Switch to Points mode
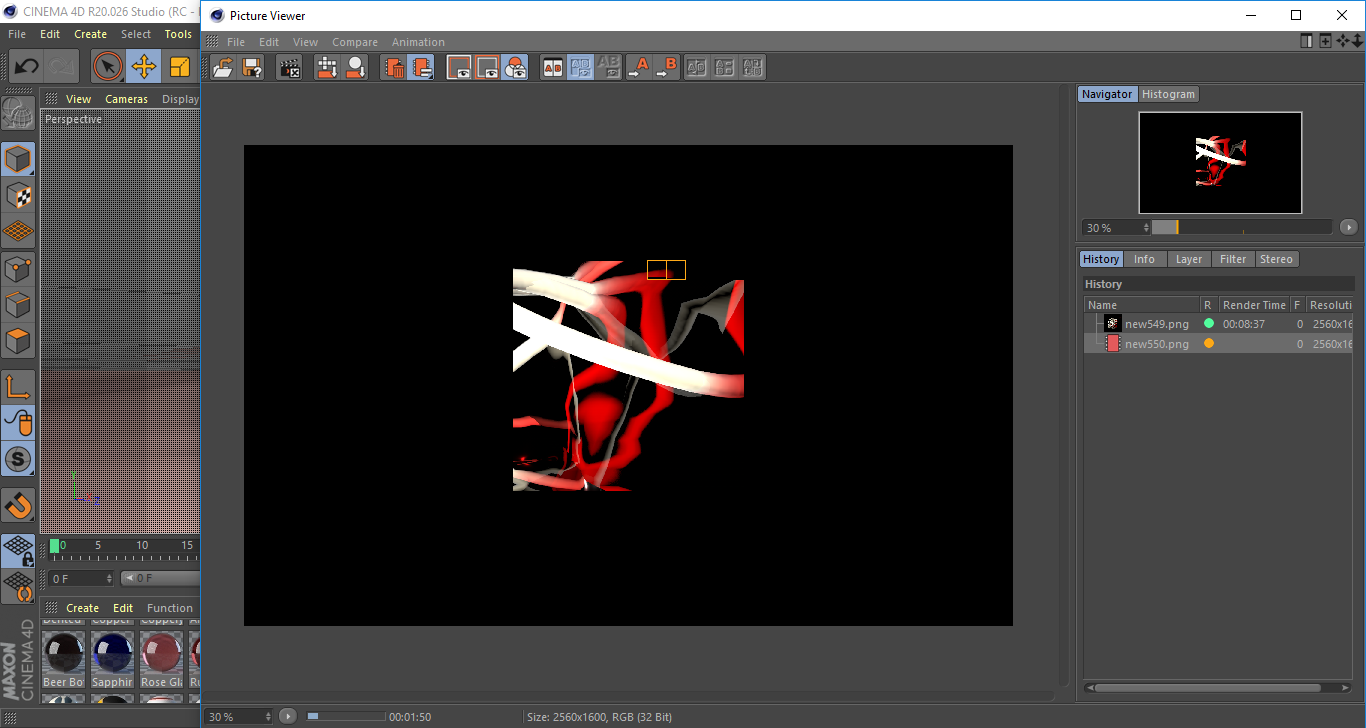Viewport: 1366px width, 728px height. coord(17,268)
